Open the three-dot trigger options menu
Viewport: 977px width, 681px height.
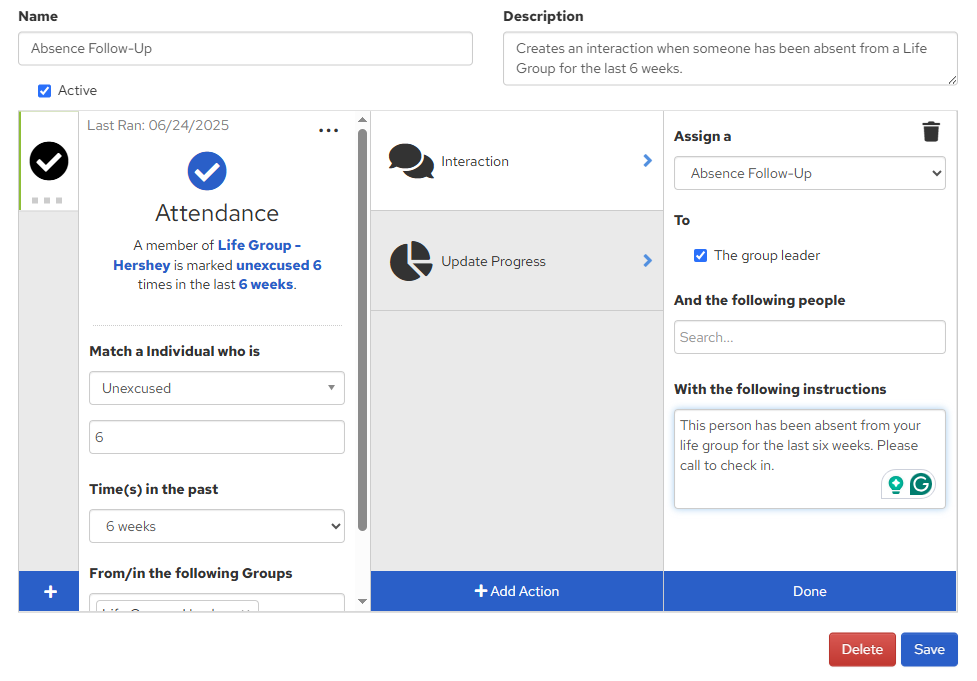click(328, 131)
